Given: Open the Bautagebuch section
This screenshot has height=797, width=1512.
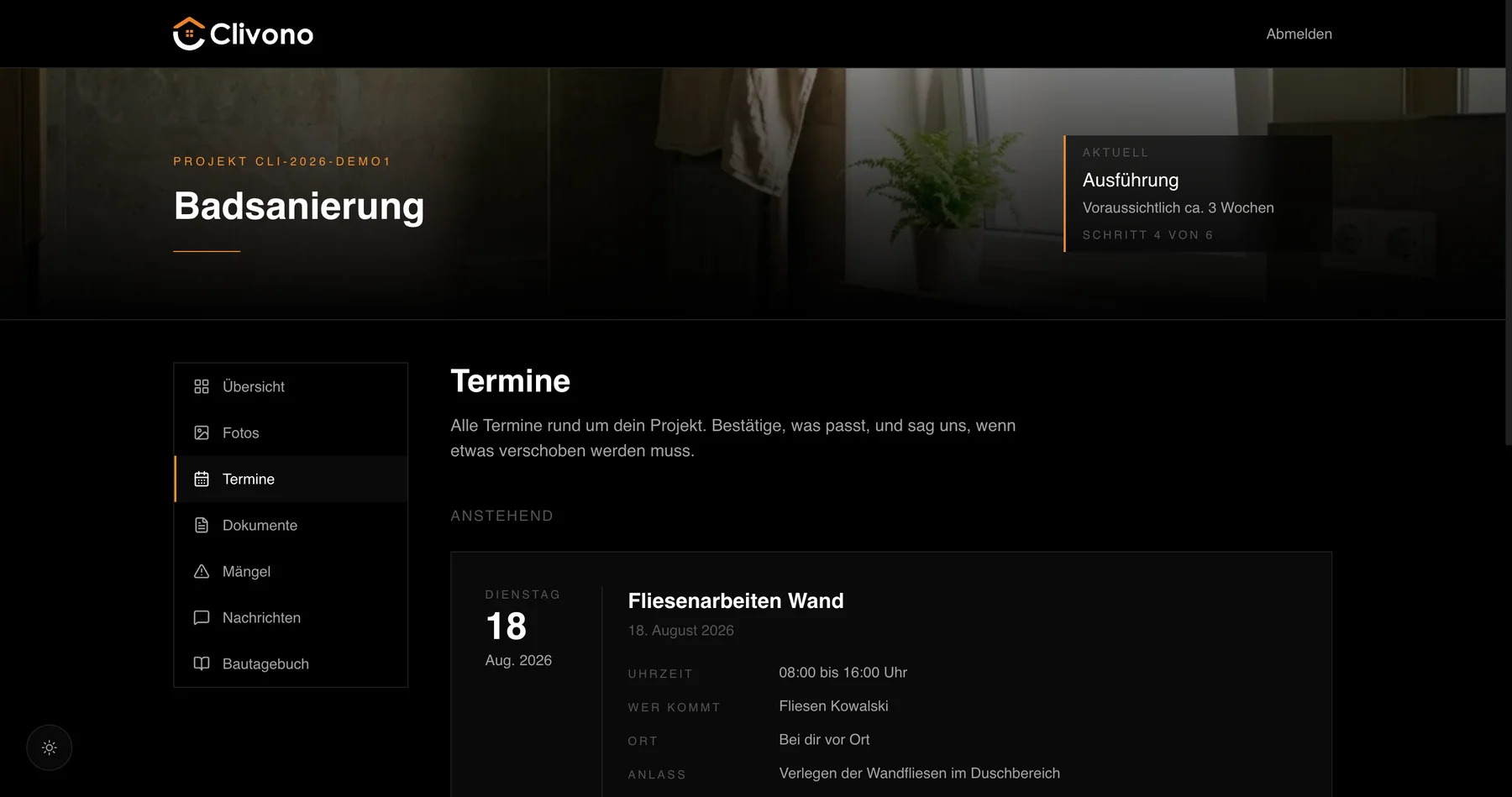Looking at the screenshot, I should pyautogui.click(x=291, y=663).
